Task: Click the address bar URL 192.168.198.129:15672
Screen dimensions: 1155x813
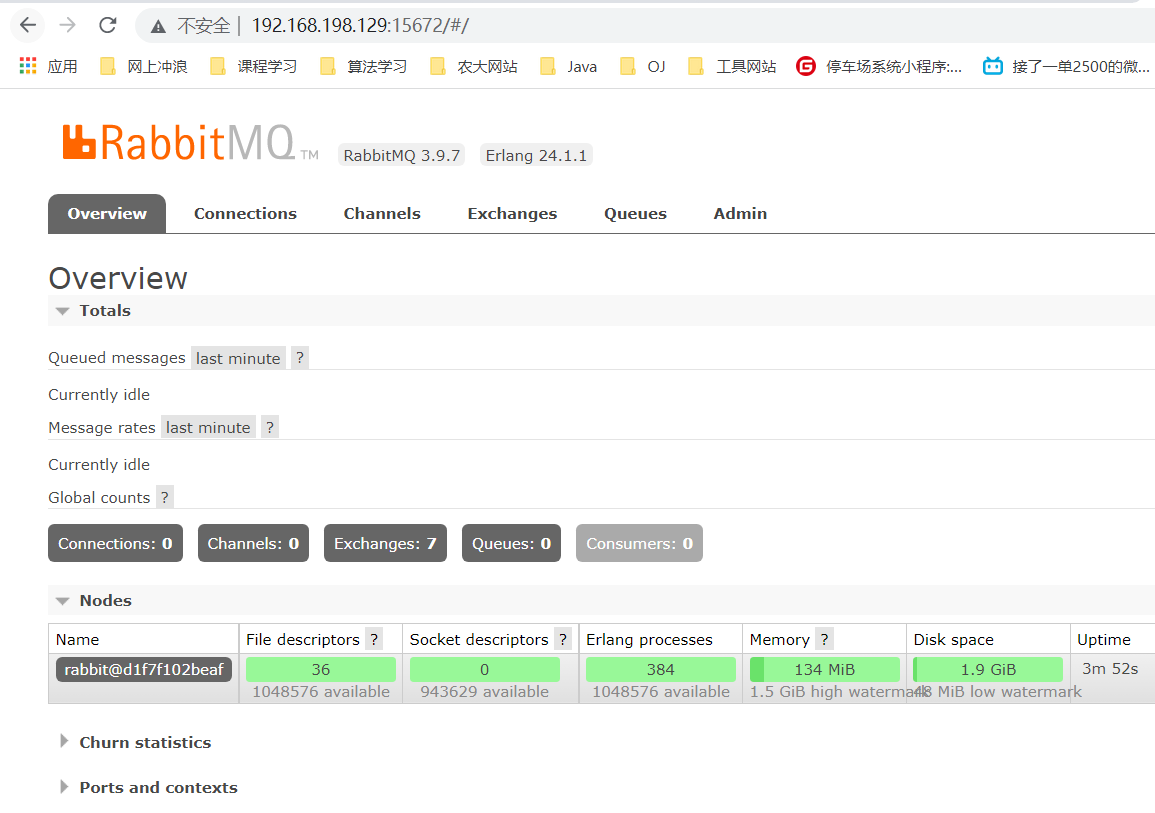Action: [x=360, y=26]
